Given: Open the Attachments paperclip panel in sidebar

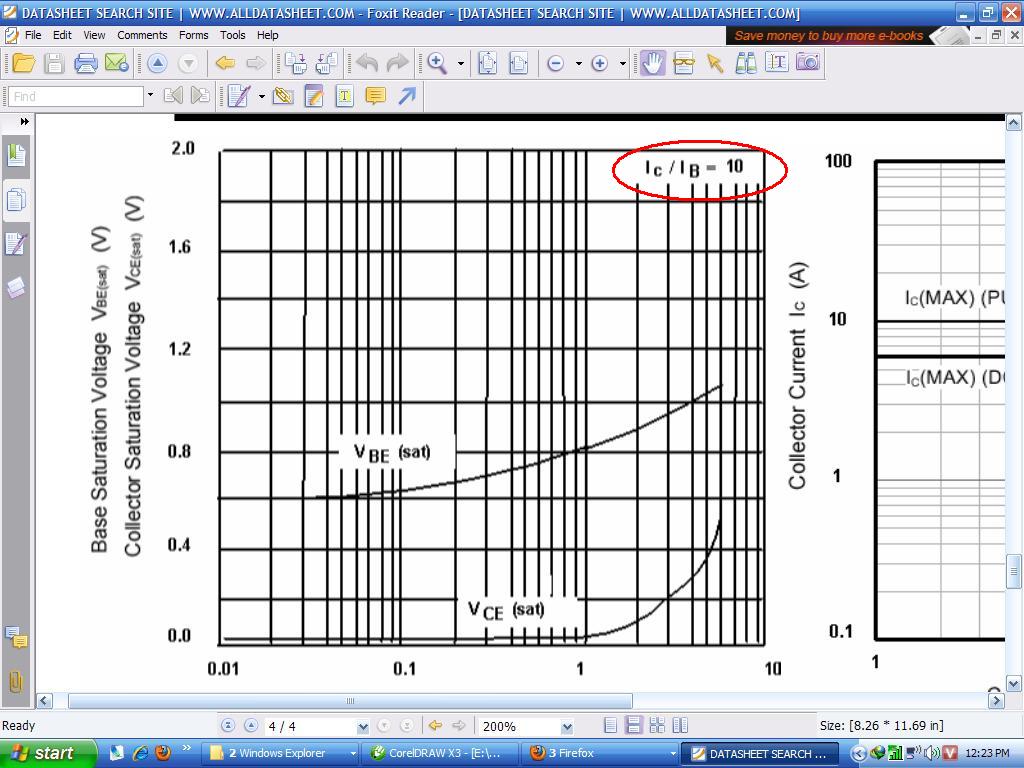Looking at the screenshot, I should [16, 682].
